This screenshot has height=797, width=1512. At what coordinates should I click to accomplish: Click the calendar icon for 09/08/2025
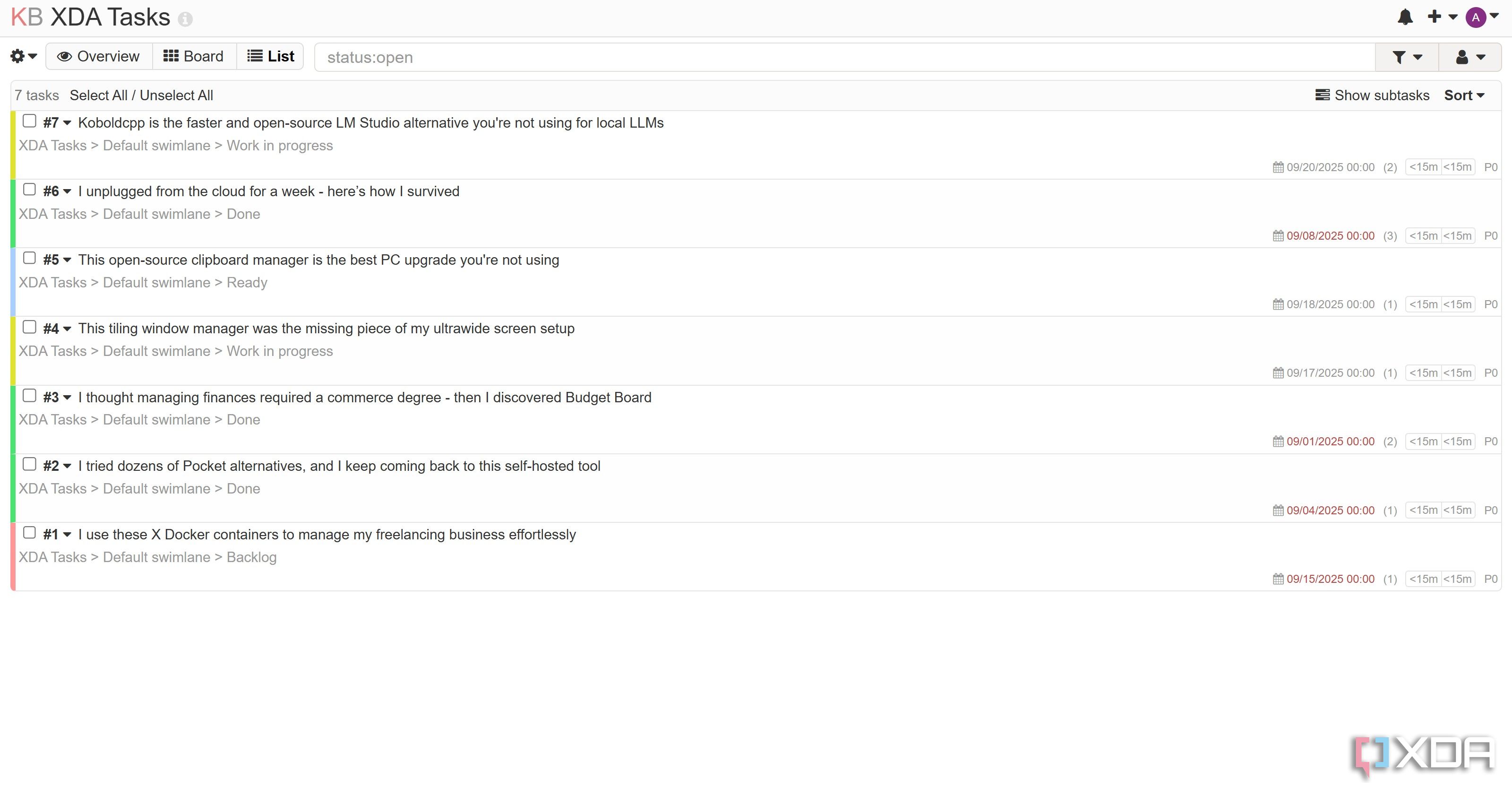click(1278, 236)
